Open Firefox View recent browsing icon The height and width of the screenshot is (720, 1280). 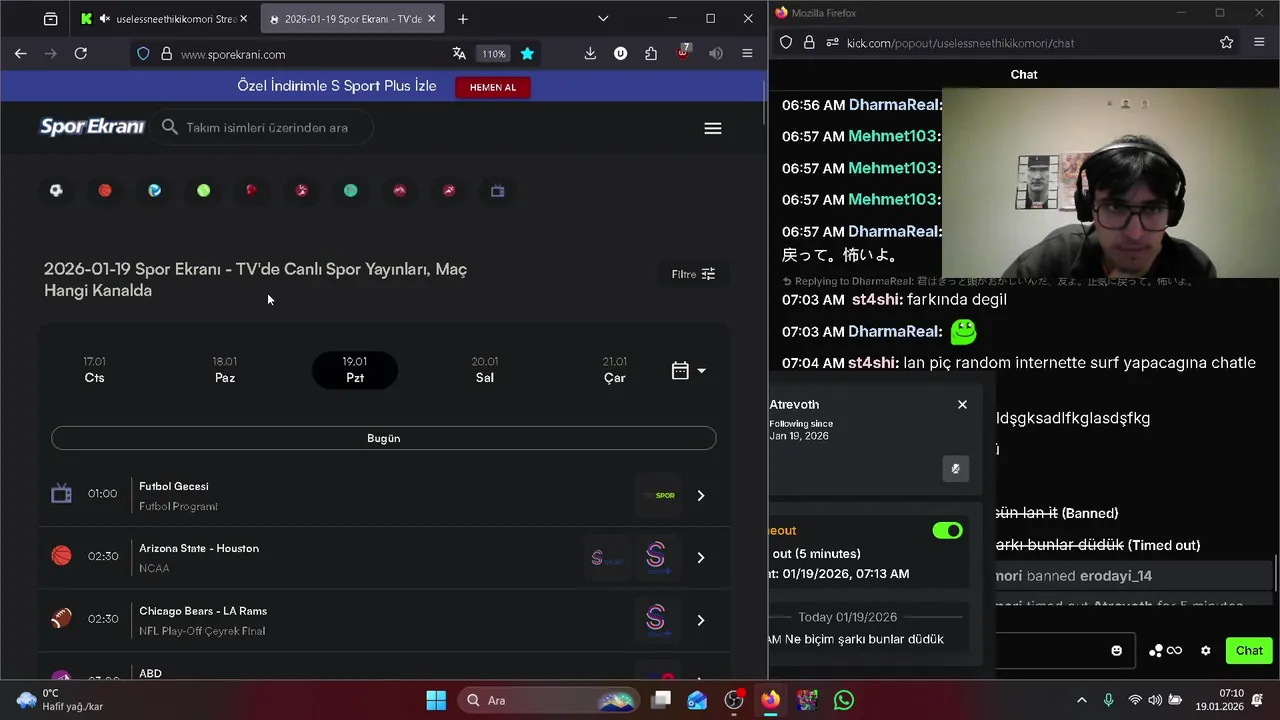[x=50, y=19]
